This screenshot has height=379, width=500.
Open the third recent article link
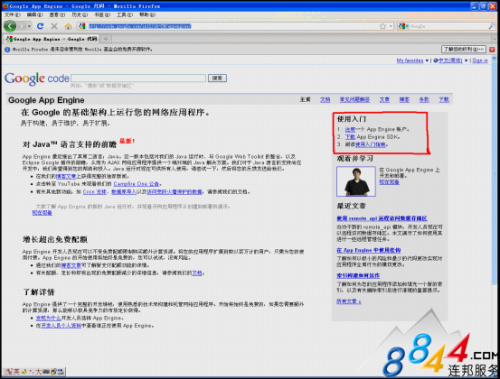(x=358, y=276)
